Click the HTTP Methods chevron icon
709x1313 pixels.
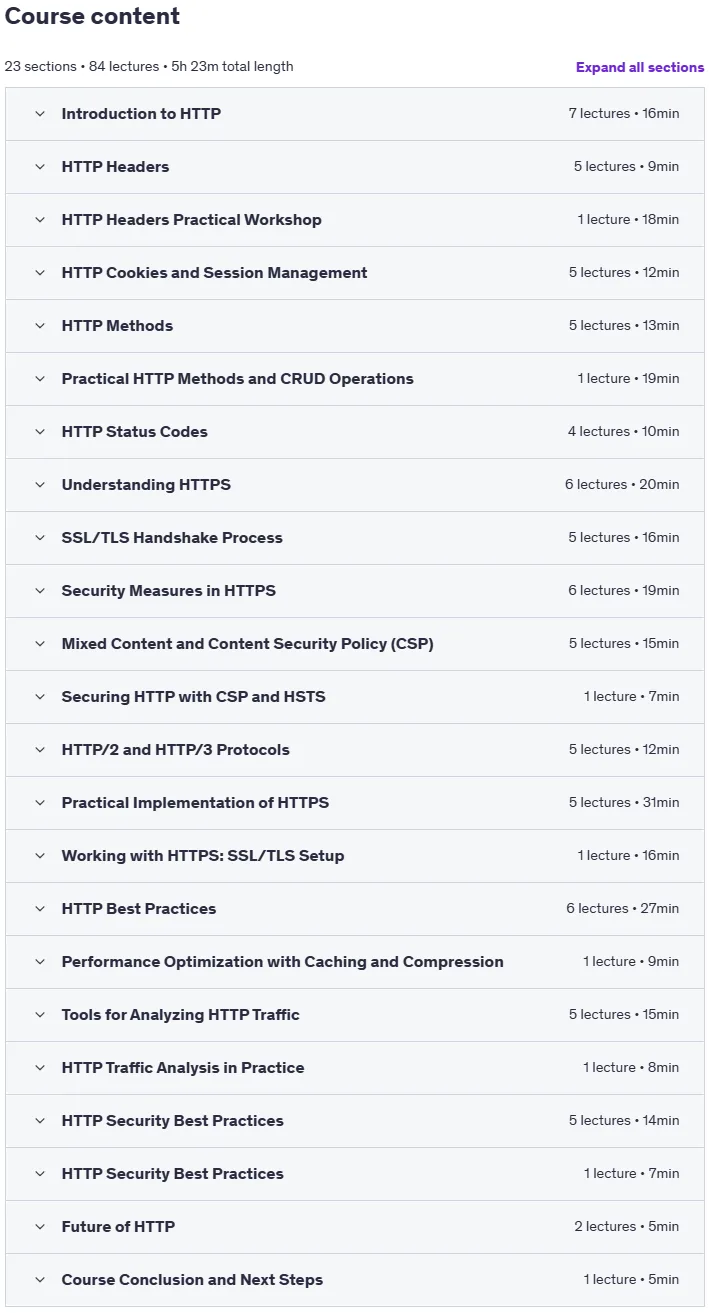[x=40, y=326]
